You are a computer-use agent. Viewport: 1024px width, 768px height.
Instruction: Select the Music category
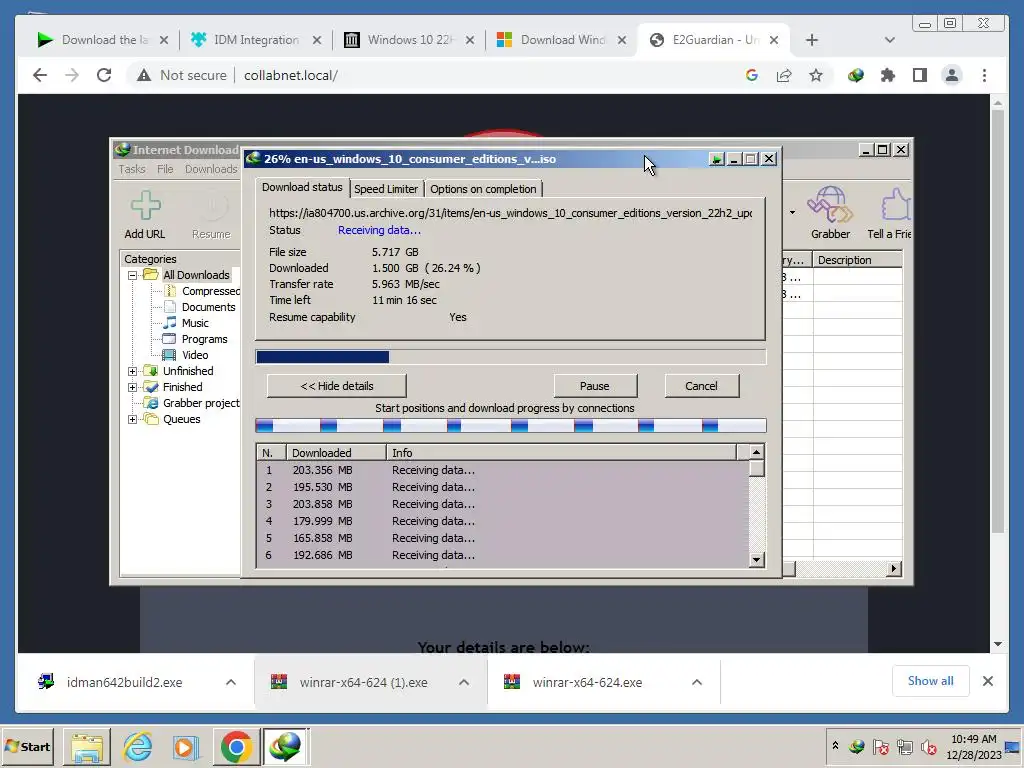pos(187,323)
